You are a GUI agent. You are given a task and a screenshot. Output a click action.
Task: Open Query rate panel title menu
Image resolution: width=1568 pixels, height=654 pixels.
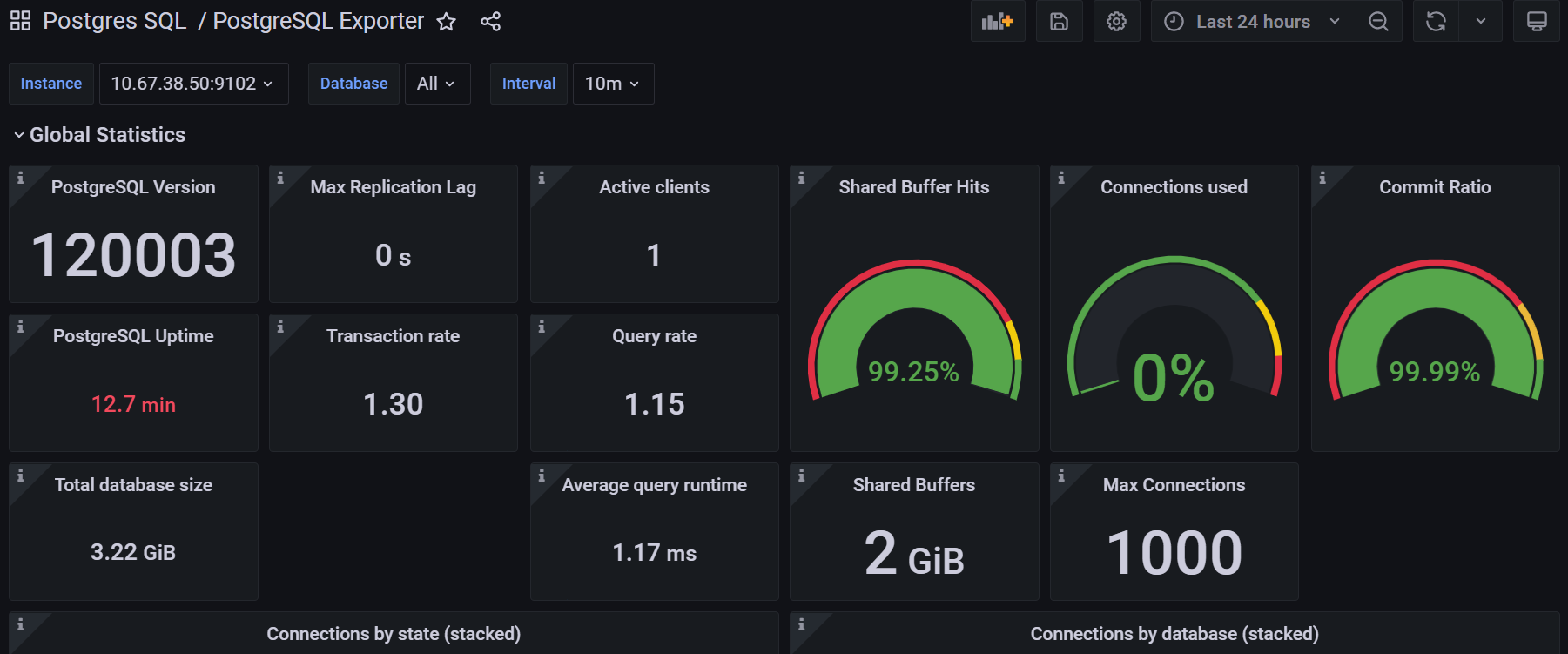click(x=654, y=336)
